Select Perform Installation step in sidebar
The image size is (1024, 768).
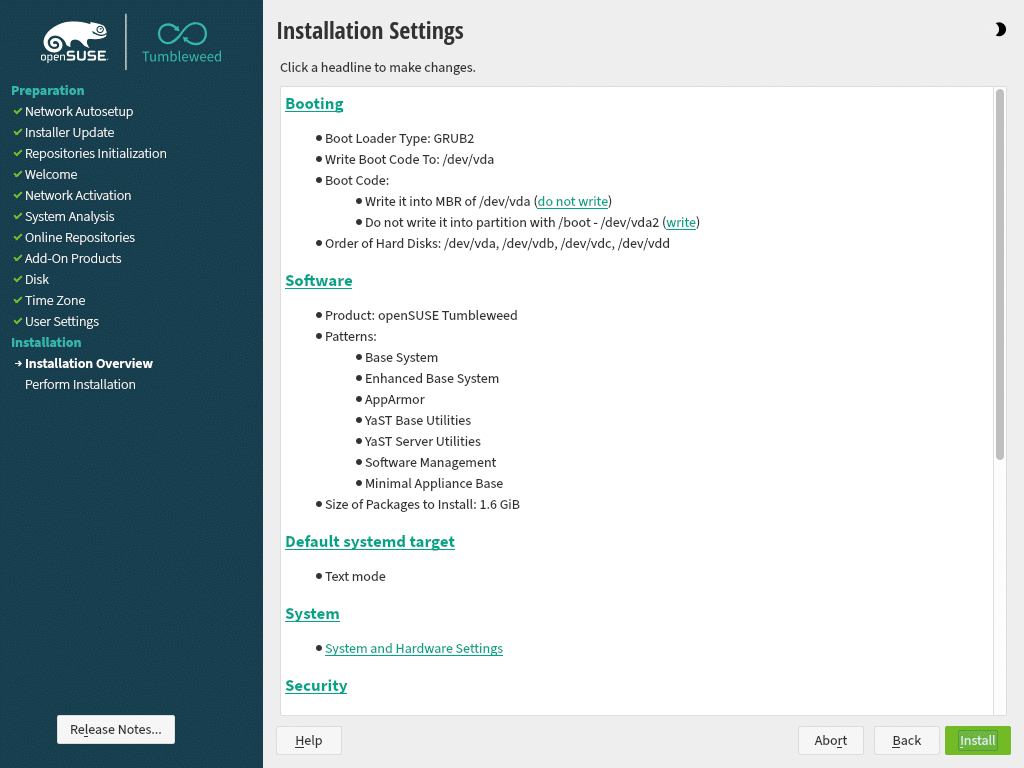pyautogui.click(x=80, y=385)
